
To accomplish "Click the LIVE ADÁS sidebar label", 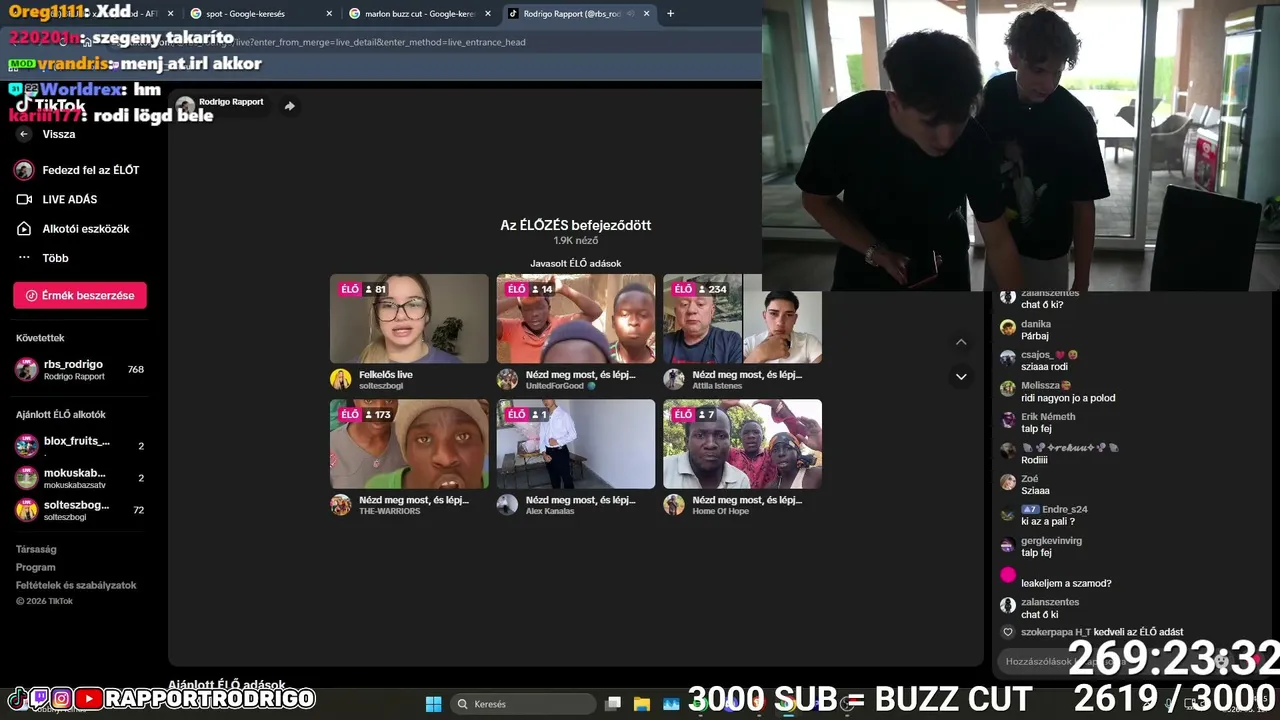I will click(70, 199).
